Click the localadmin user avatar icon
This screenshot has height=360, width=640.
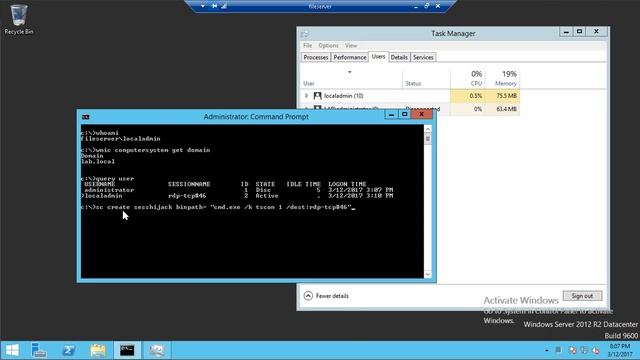tap(317, 96)
